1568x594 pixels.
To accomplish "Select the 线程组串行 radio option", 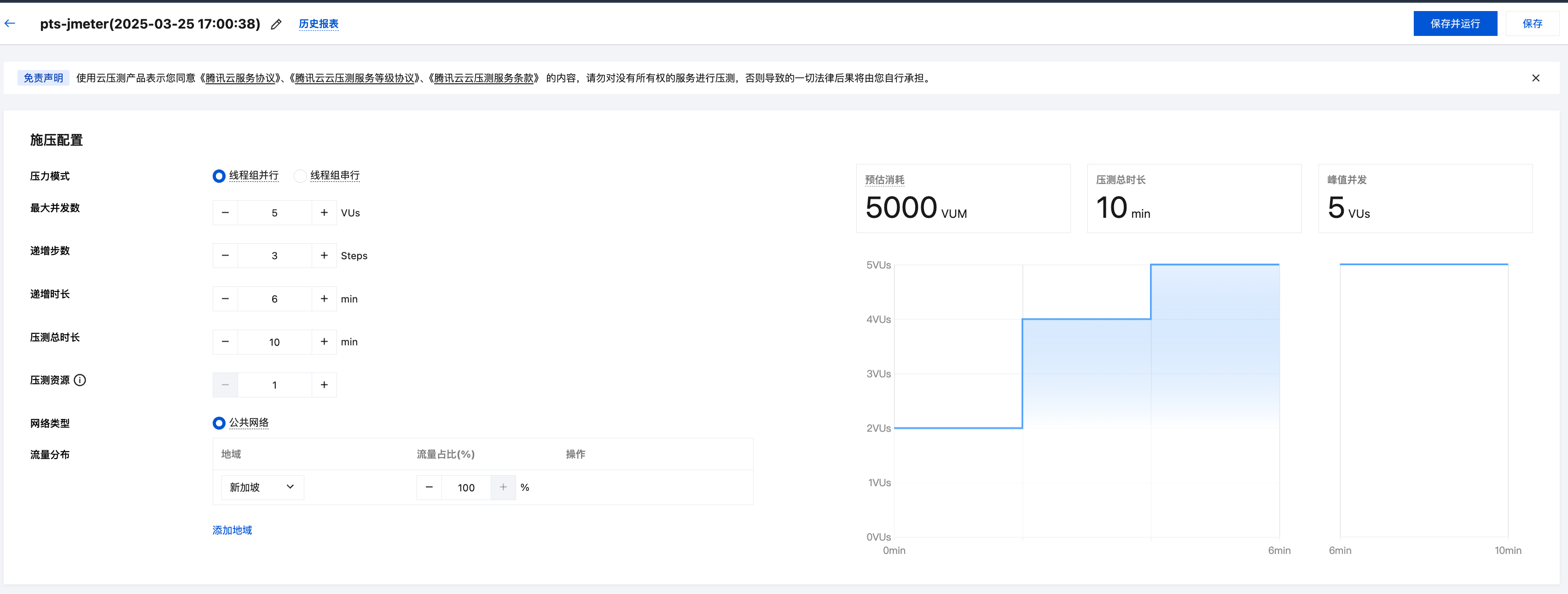I will [300, 176].
